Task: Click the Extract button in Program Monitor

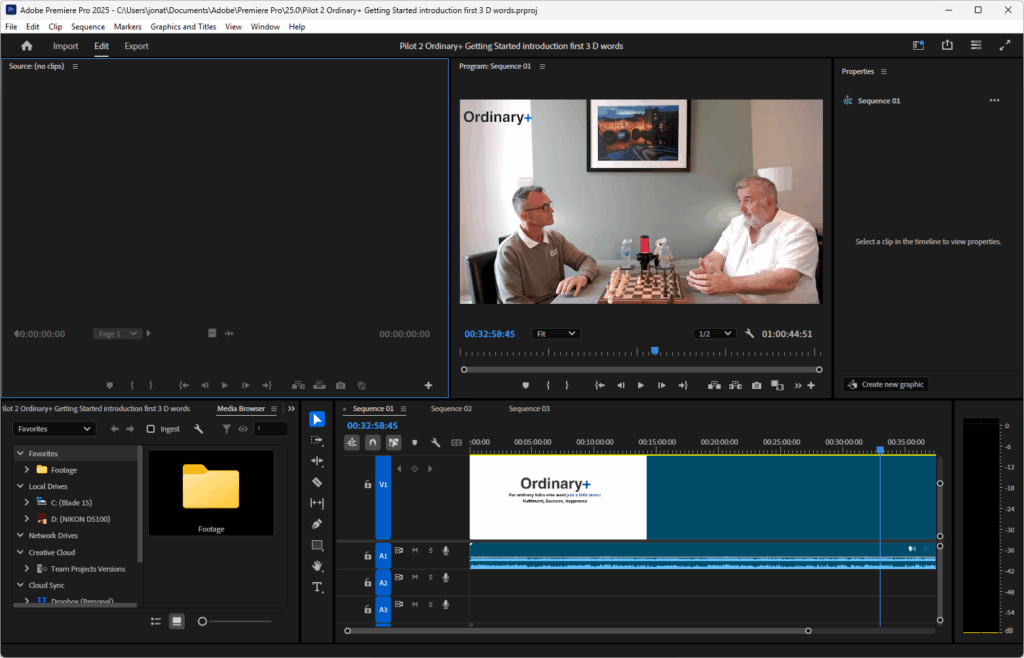Action: [735, 385]
